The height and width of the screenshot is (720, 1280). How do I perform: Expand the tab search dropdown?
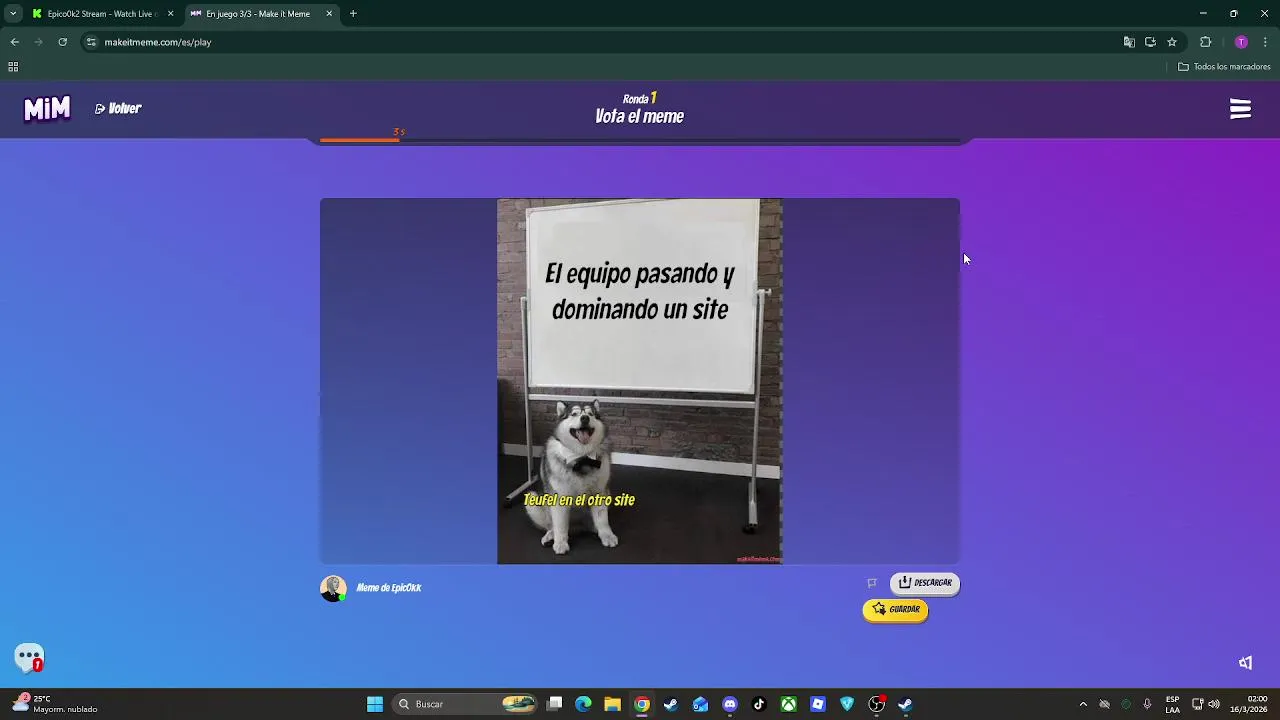coord(12,14)
